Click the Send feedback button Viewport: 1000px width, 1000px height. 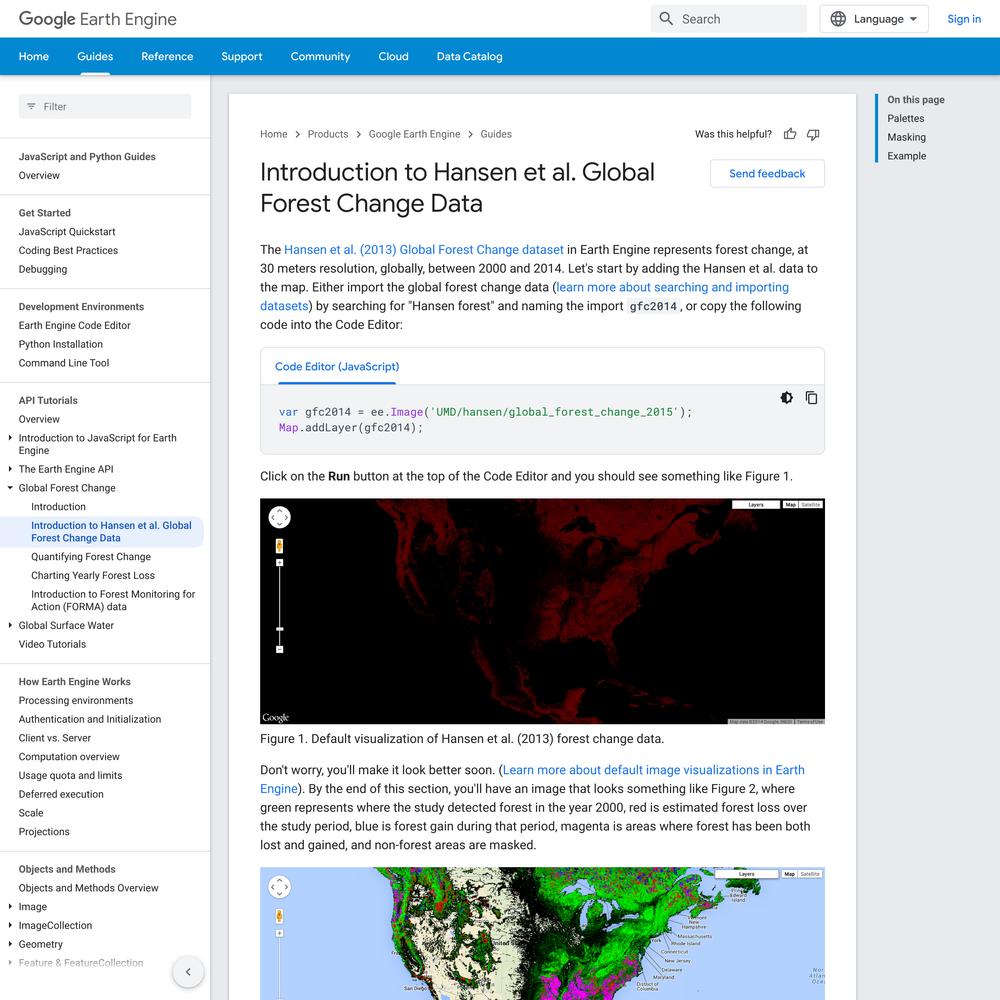coord(767,173)
